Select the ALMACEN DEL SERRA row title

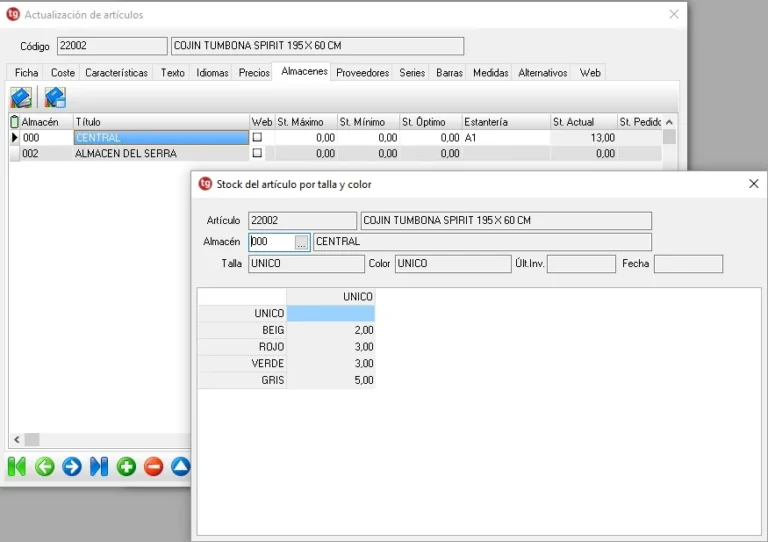click(161, 153)
